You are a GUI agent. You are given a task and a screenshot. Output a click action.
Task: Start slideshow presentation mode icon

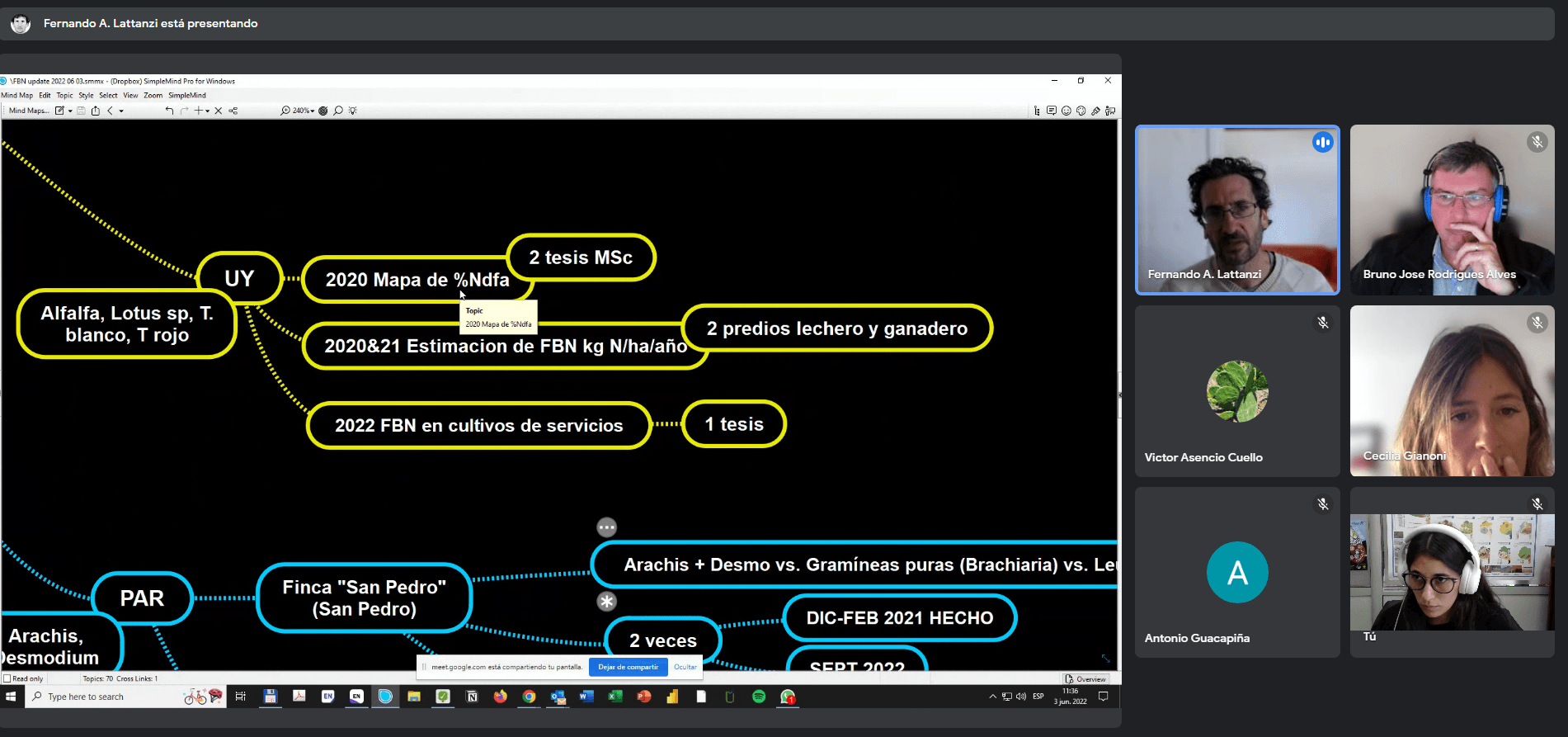coord(1110,111)
